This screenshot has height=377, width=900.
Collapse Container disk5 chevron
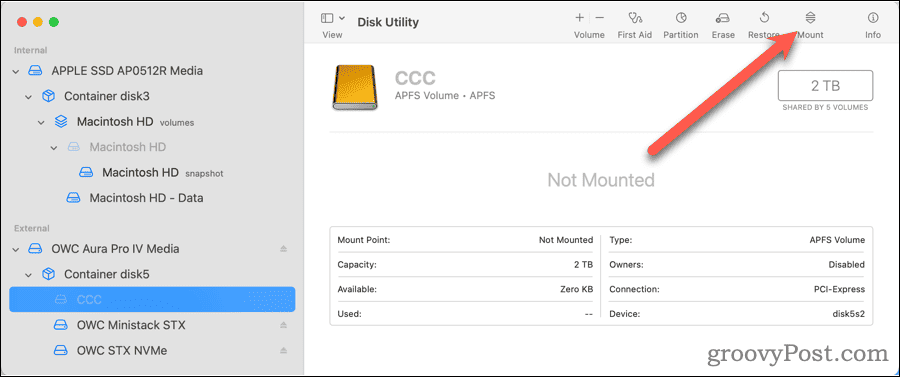click(29, 274)
